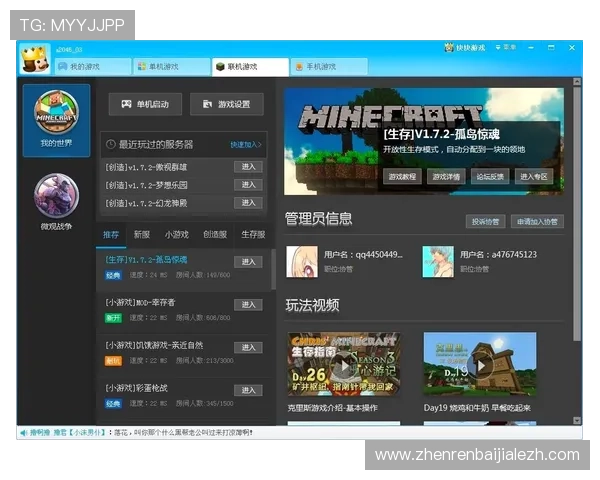600x480 pixels.
Task: Switch to the 单机游戏 tab
Action: click(x=171, y=67)
